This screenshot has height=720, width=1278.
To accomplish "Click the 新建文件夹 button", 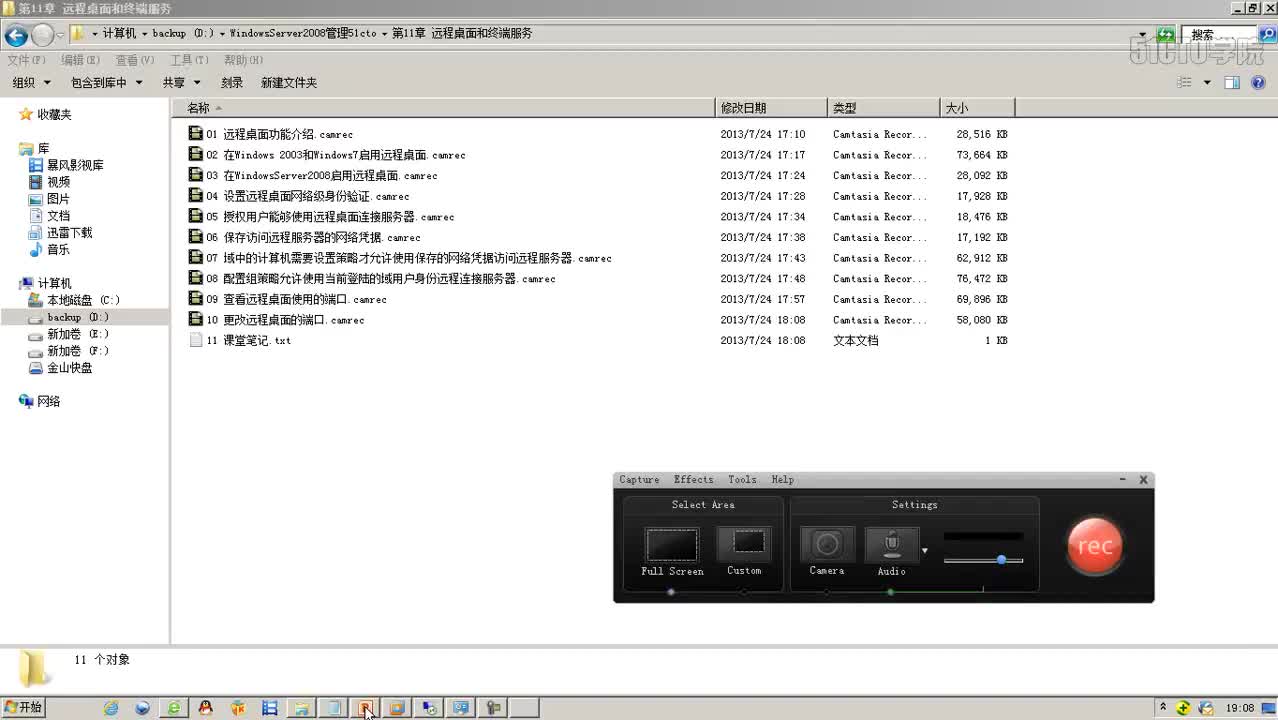I will (x=289, y=83).
